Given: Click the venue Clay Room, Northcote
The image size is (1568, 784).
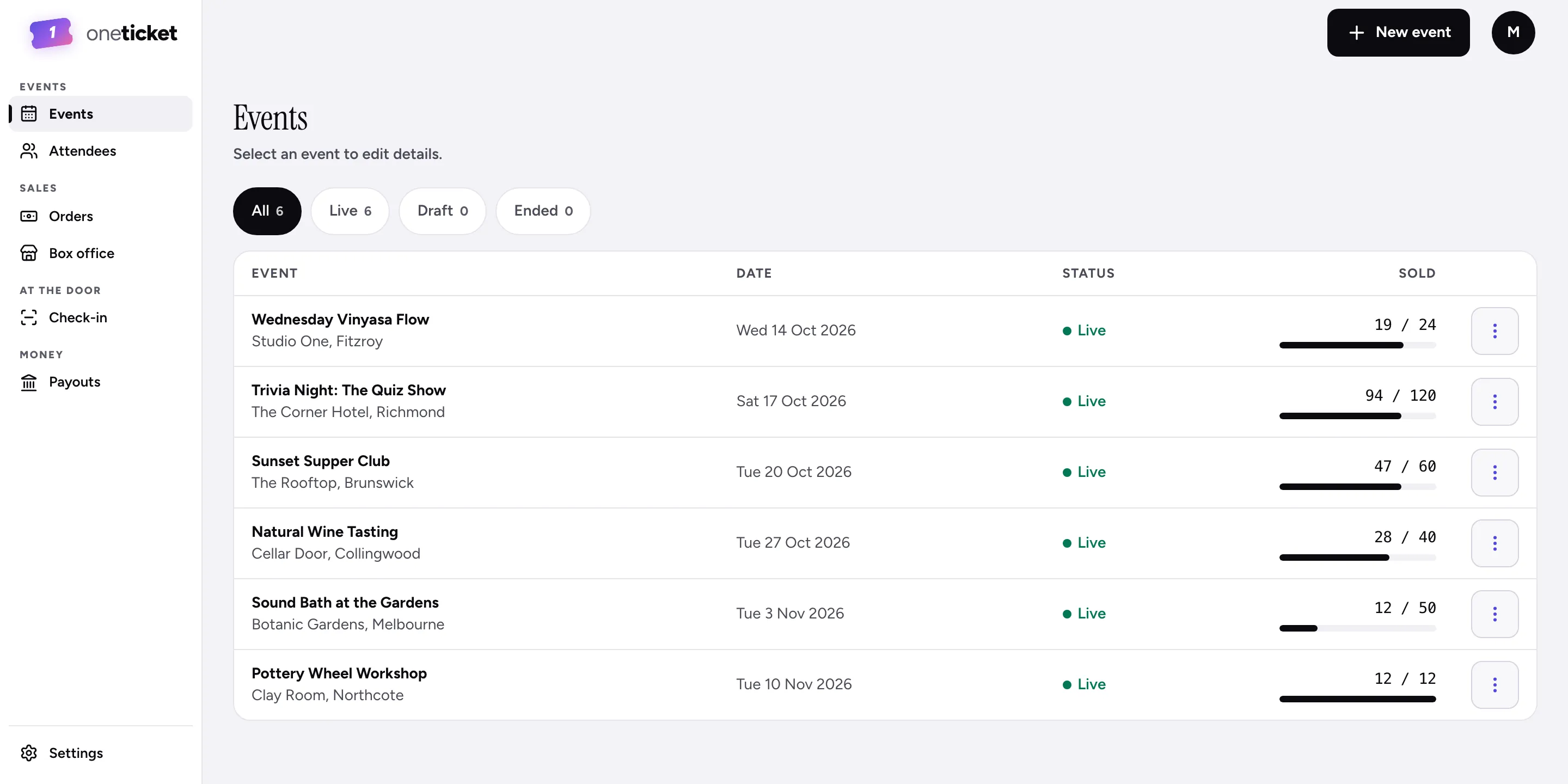Looking at the screenshot, I should (x=327, y=695).
